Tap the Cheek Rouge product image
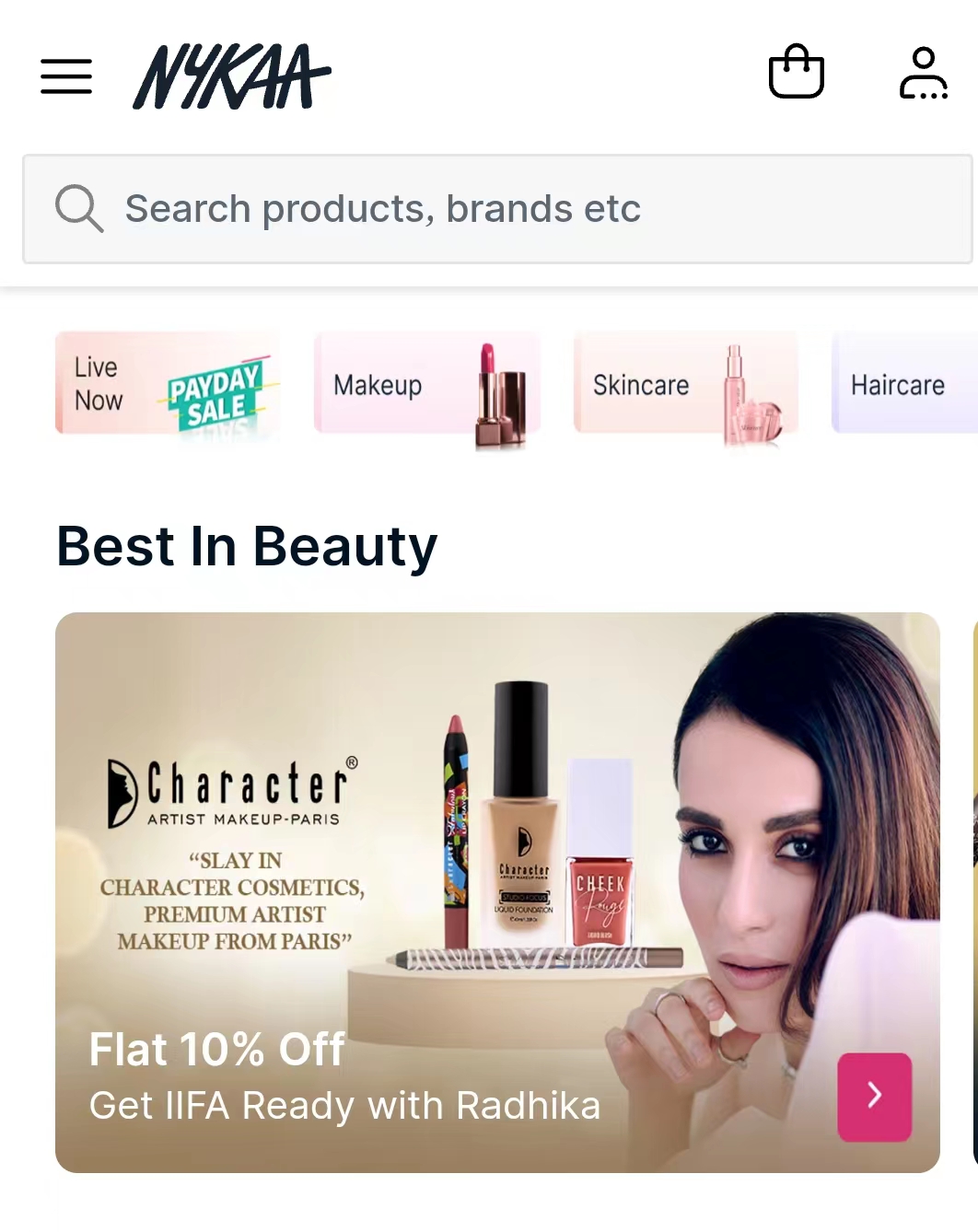Viewport: 978px width, 1232px height. pos(600,852)
